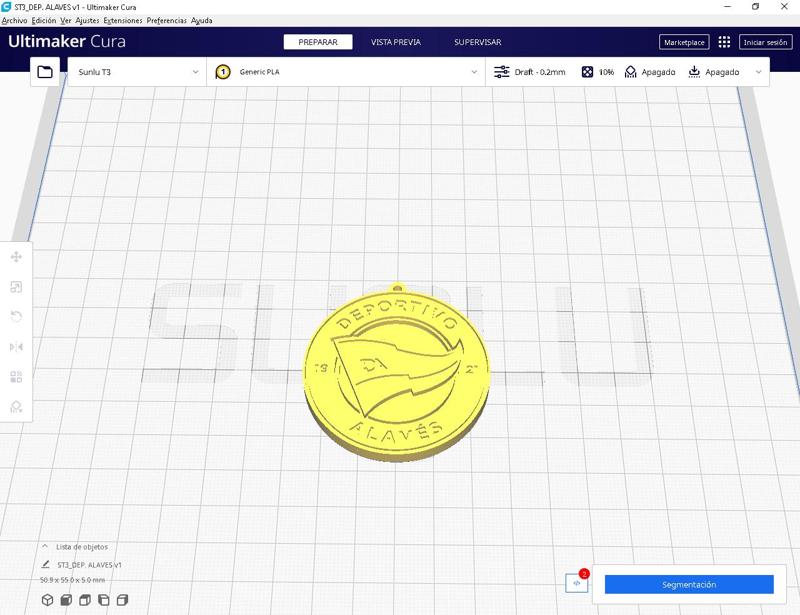800x615 pixels.
Task: Click the pencil icon next to ST3_DEP. ALAVES v1
Action: pyautogui.click(x=45, y=564)
